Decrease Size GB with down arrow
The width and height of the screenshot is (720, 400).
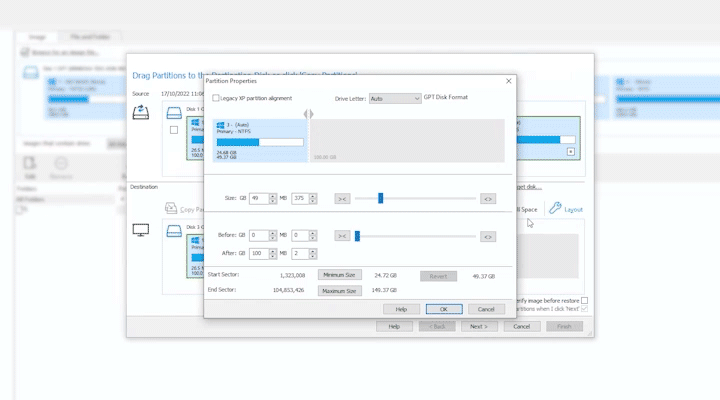(x=273, y=201)
